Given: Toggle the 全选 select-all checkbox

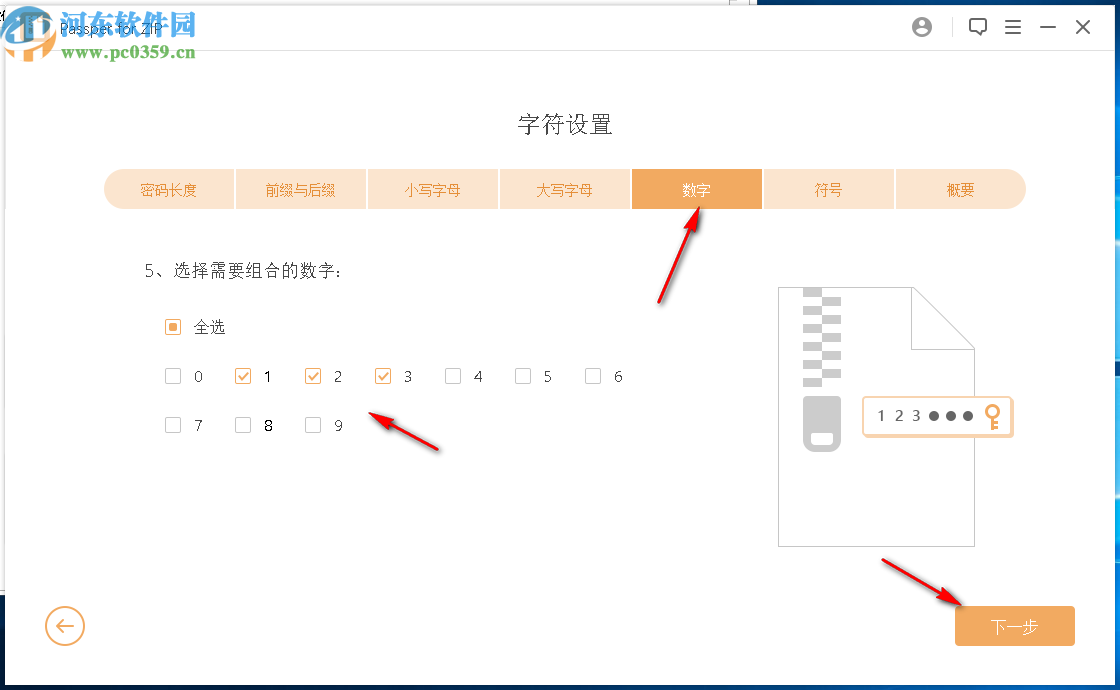Looking at the screenshot, I should tap(172, 327).
